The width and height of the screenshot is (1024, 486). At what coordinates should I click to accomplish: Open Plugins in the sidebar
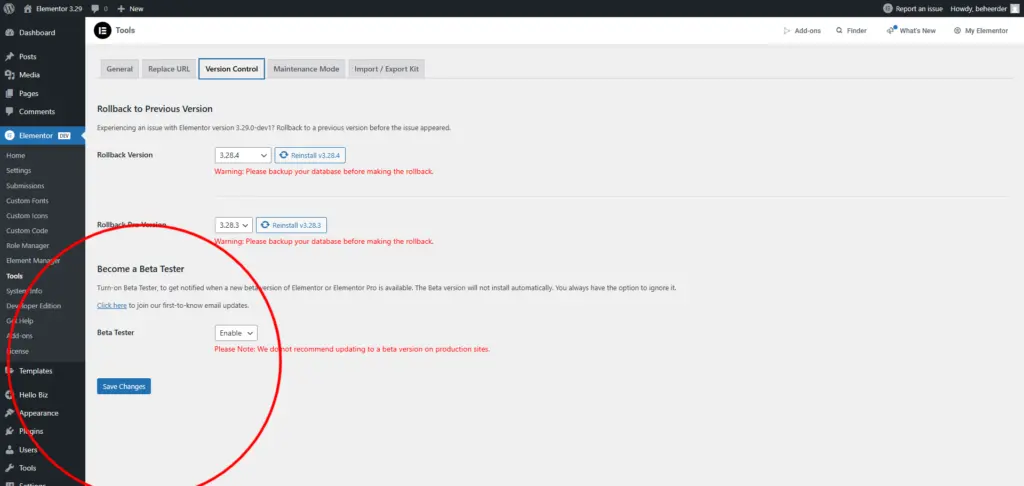[31, 432]
